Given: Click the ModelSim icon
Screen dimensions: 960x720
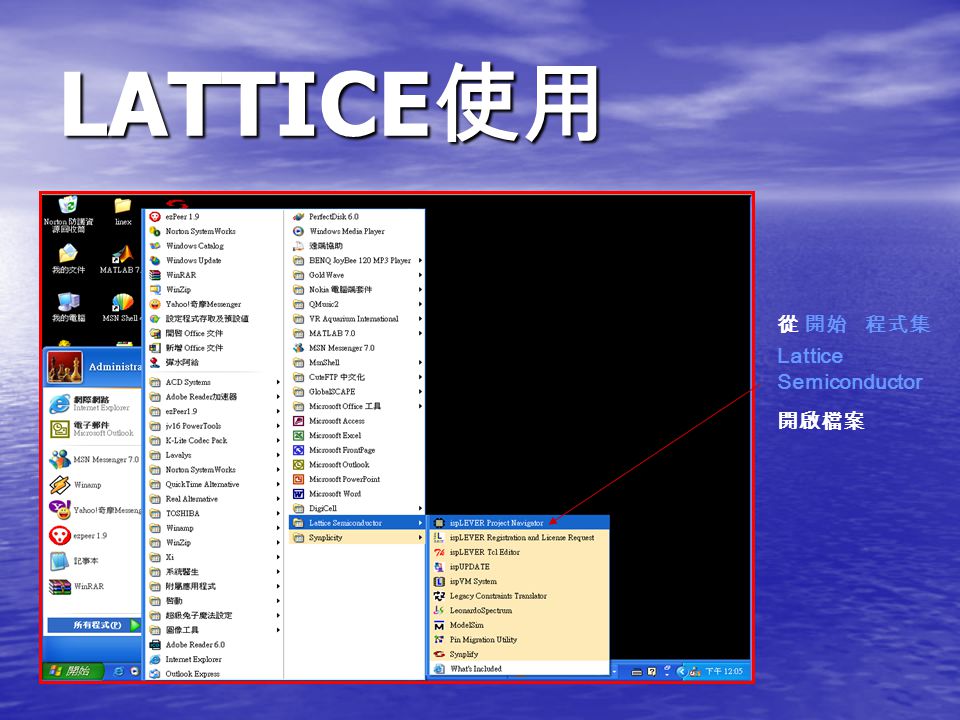Looking at the screenshot, I should click(x=439, y=625).
